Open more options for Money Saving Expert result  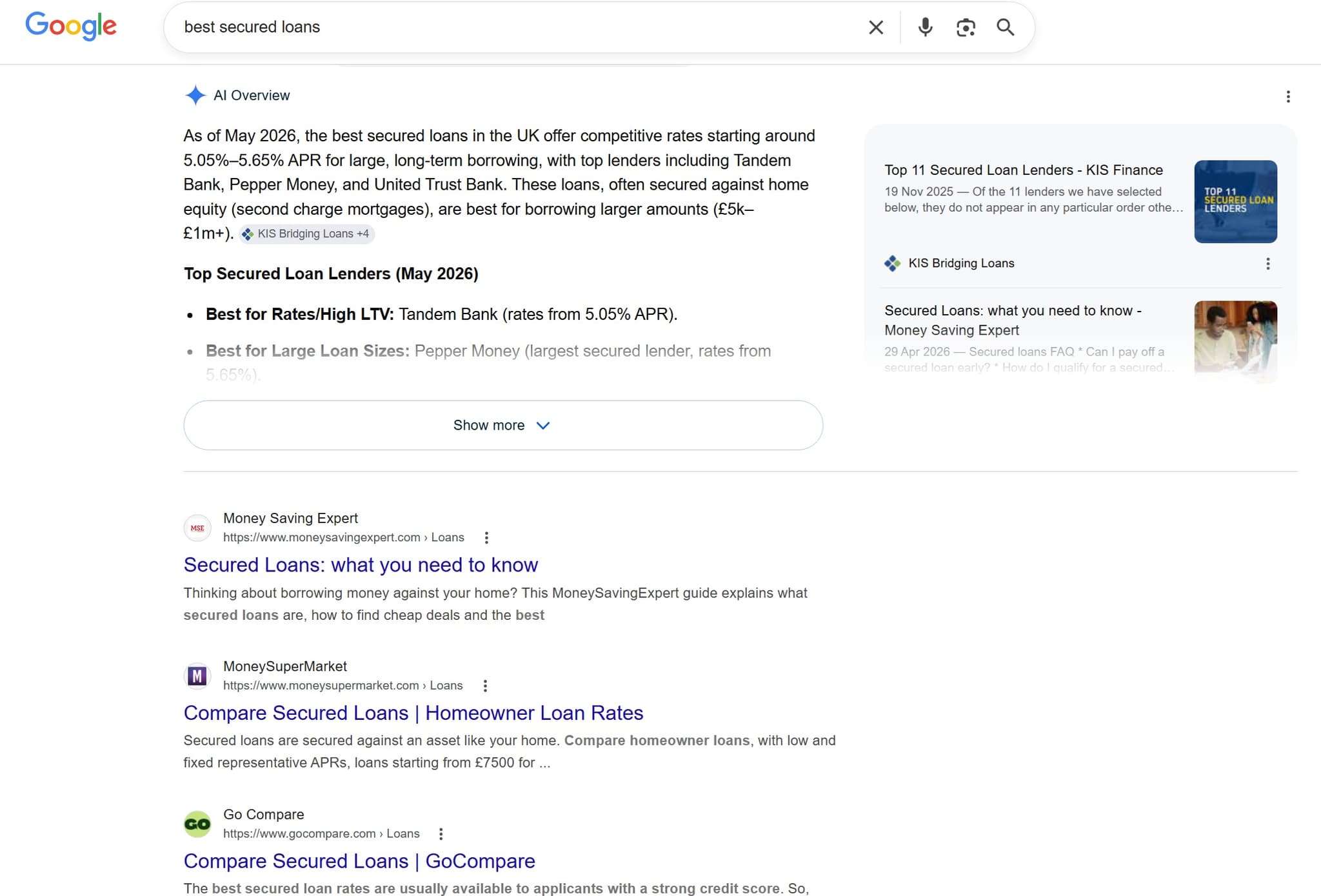tap(486, 537)
